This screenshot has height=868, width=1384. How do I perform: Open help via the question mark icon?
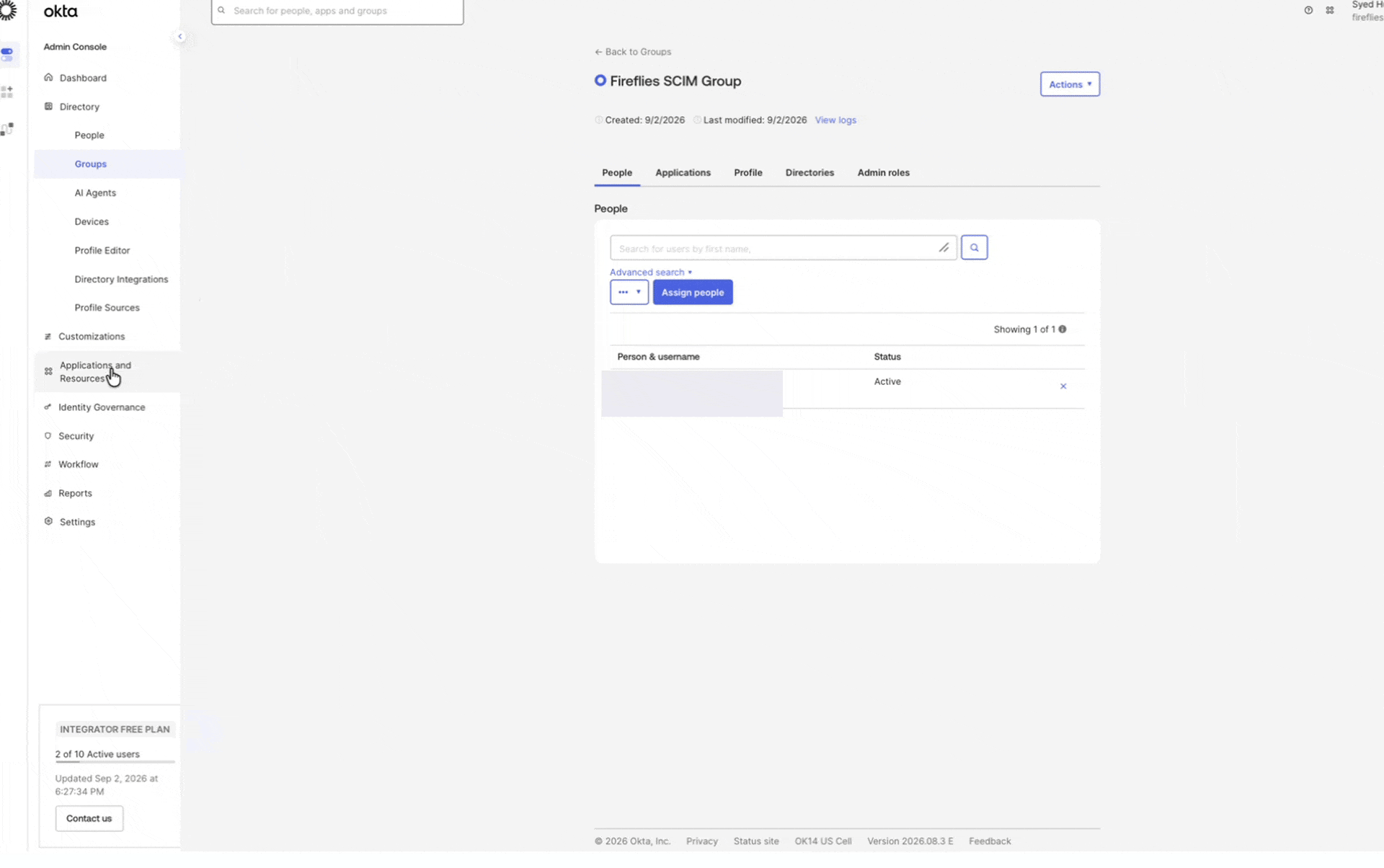(1308, 10)
